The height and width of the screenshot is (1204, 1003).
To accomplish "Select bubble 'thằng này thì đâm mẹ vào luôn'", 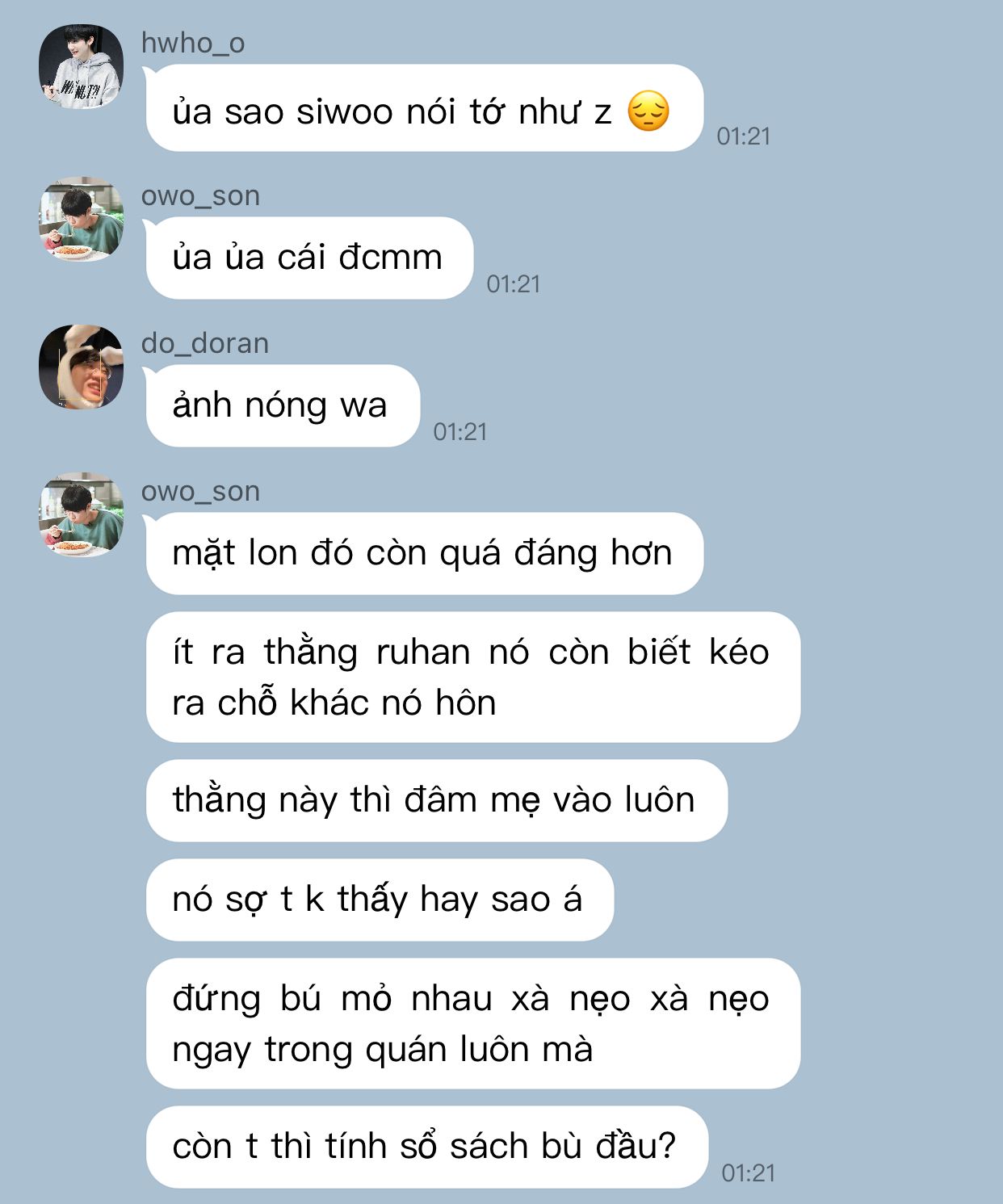I will (x=436, y=800).
